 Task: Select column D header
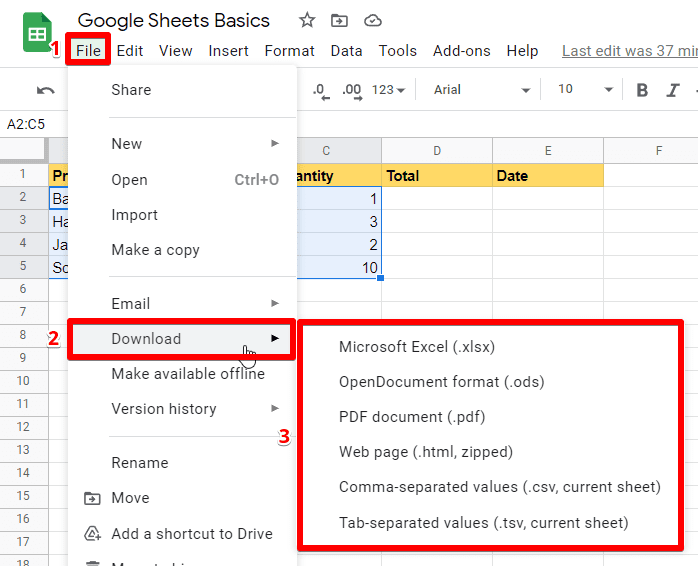point(437,151)
